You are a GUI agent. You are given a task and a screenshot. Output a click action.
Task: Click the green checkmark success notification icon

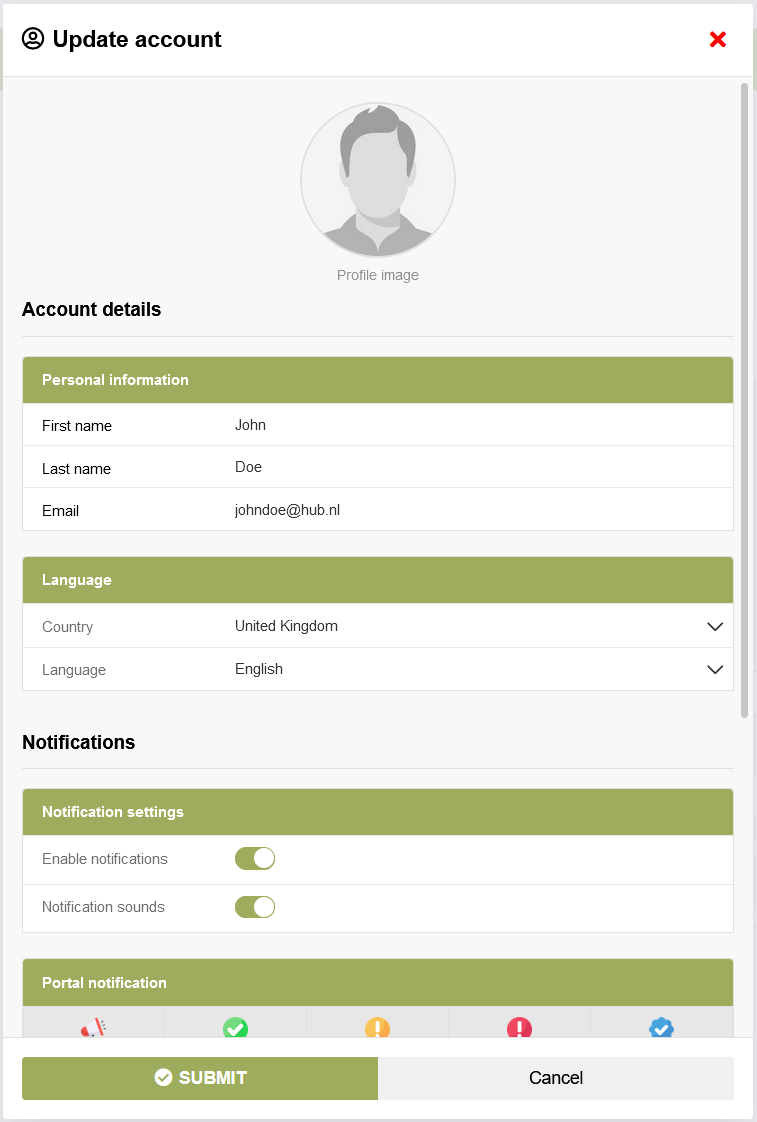235,1027
